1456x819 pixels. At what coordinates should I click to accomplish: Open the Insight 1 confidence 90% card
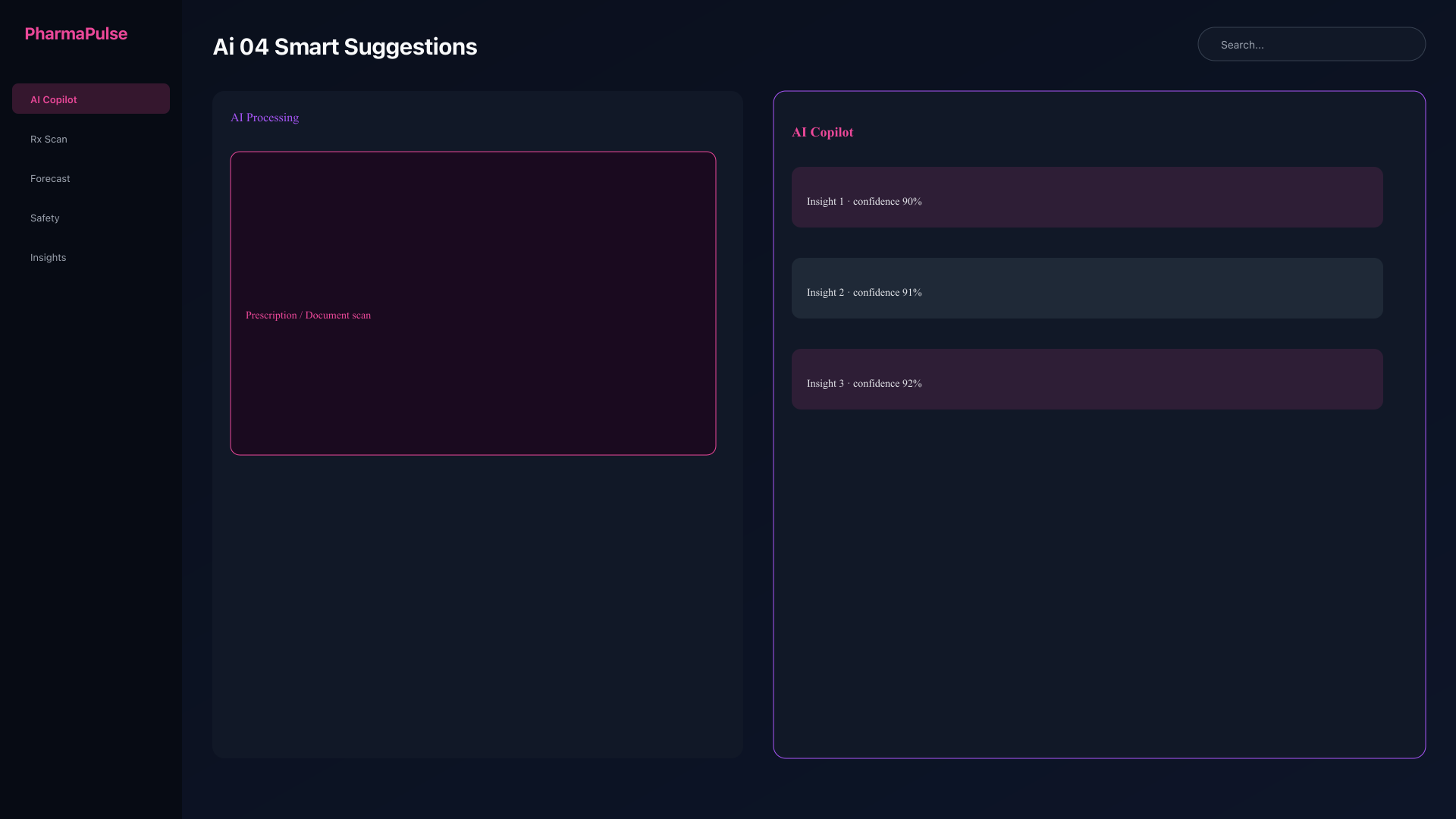click(x=1087, y=197)
